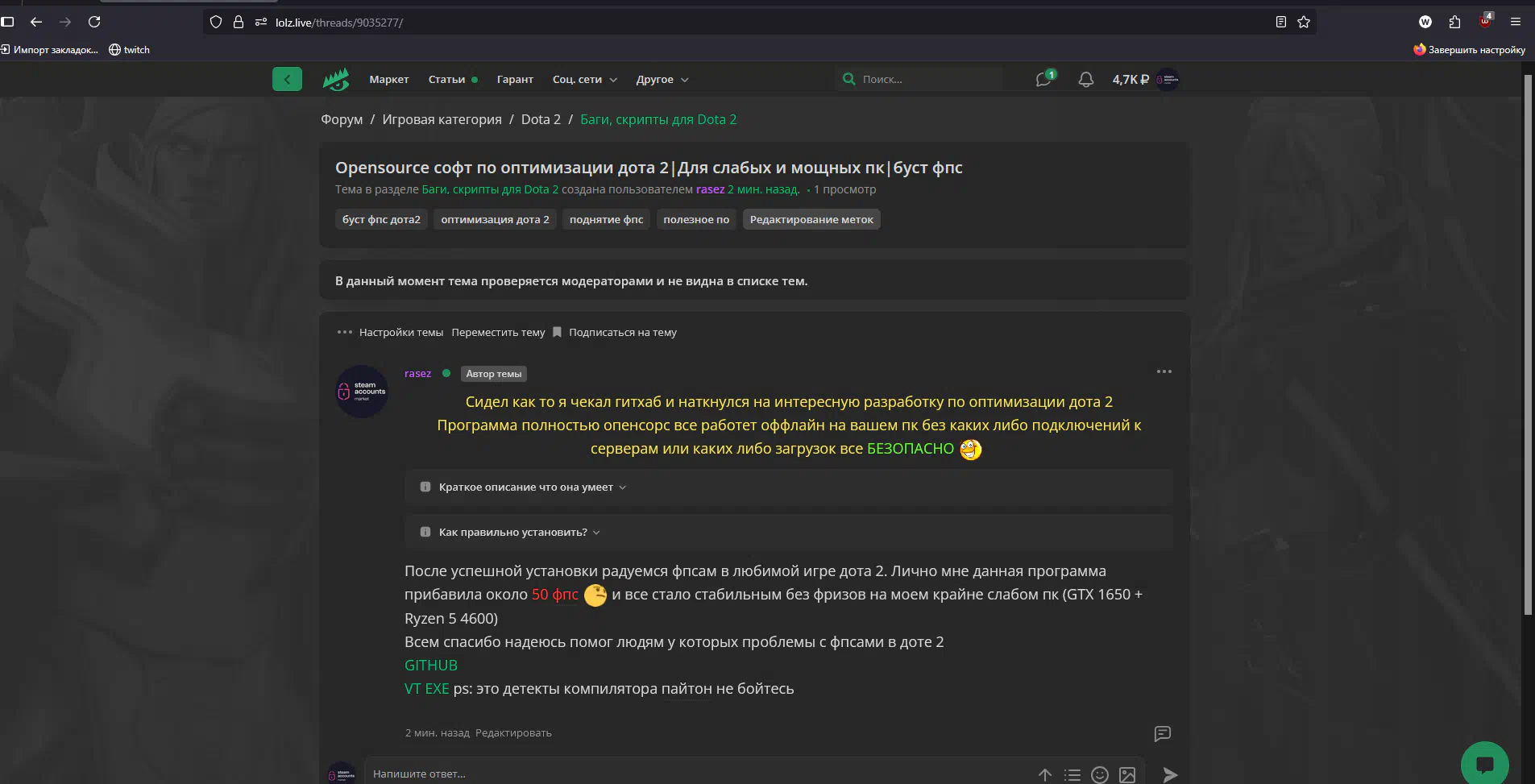Viewport: 1535px width, 784px height.
Task: Click Редактировать under the post
Action: [x=513, y=733]
